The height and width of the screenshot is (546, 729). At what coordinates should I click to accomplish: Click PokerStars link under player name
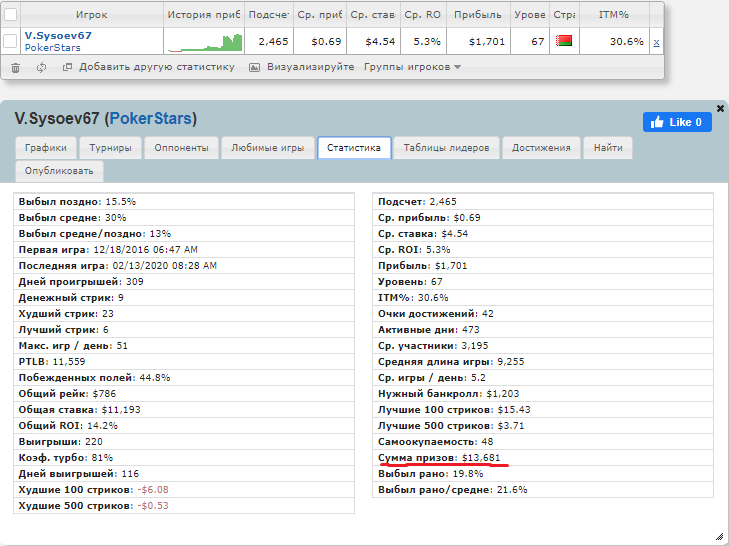(53, 47)
